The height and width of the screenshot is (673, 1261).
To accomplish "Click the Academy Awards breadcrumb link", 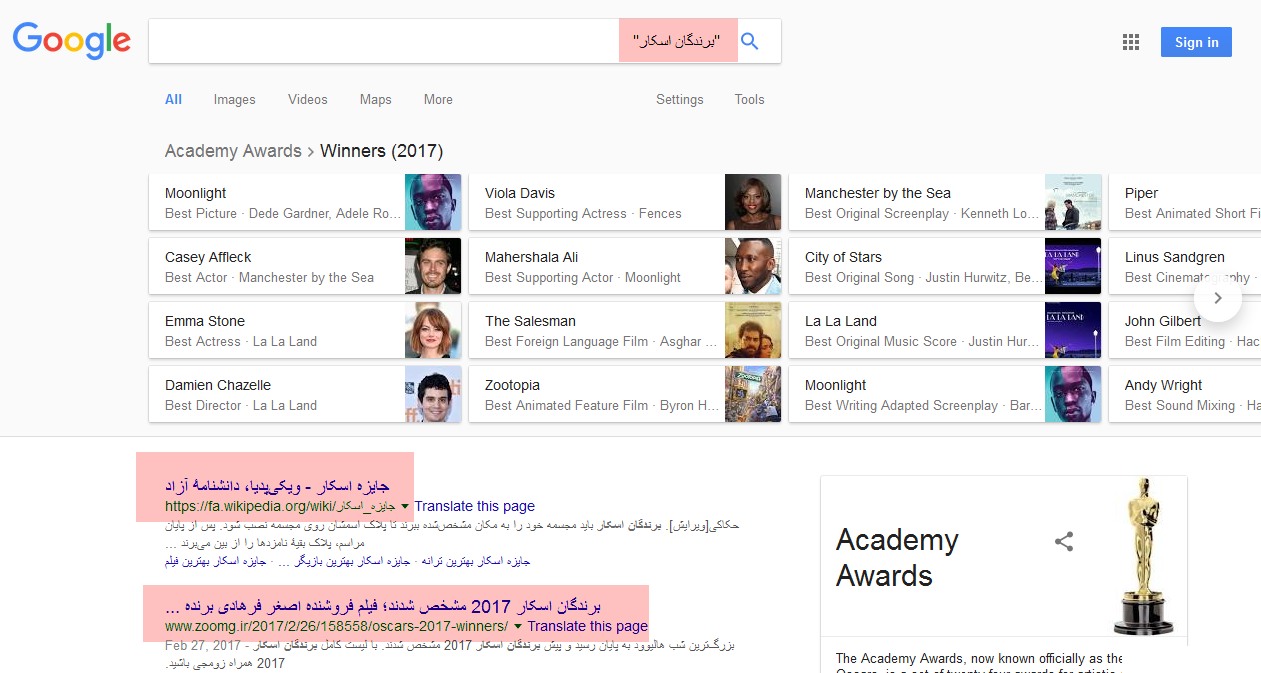I will [x=233, y=151].
